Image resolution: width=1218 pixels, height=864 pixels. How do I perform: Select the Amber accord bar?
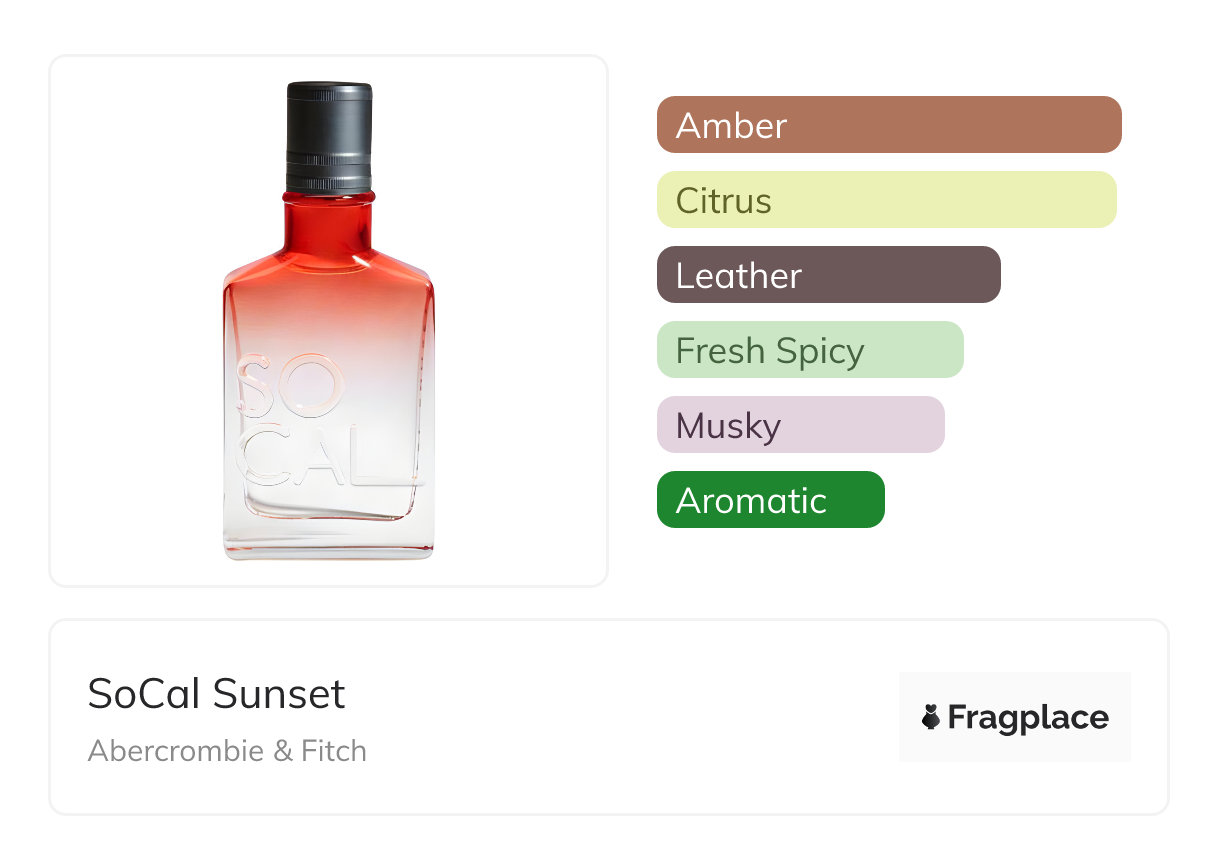pyautogui.click(x=888, y=125)
